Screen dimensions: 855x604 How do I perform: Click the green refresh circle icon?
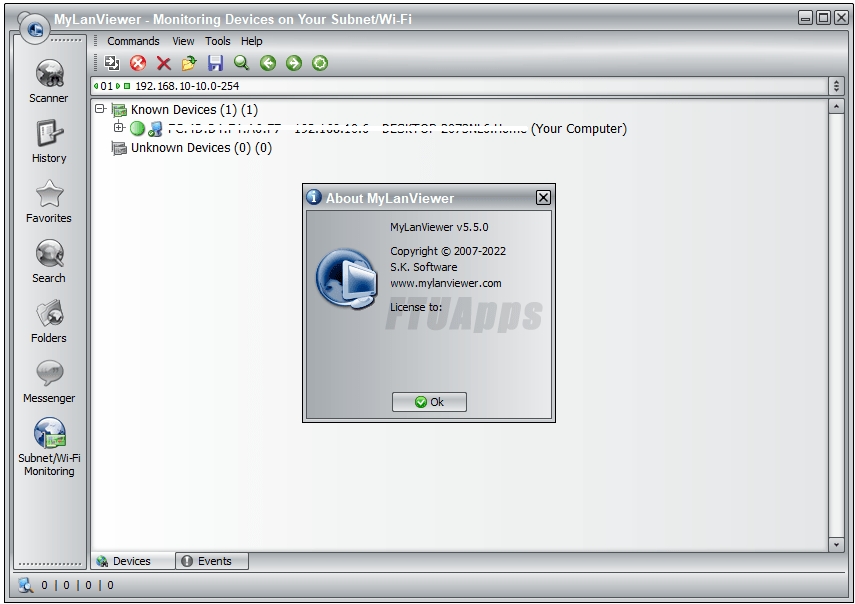tap(320, 63)
